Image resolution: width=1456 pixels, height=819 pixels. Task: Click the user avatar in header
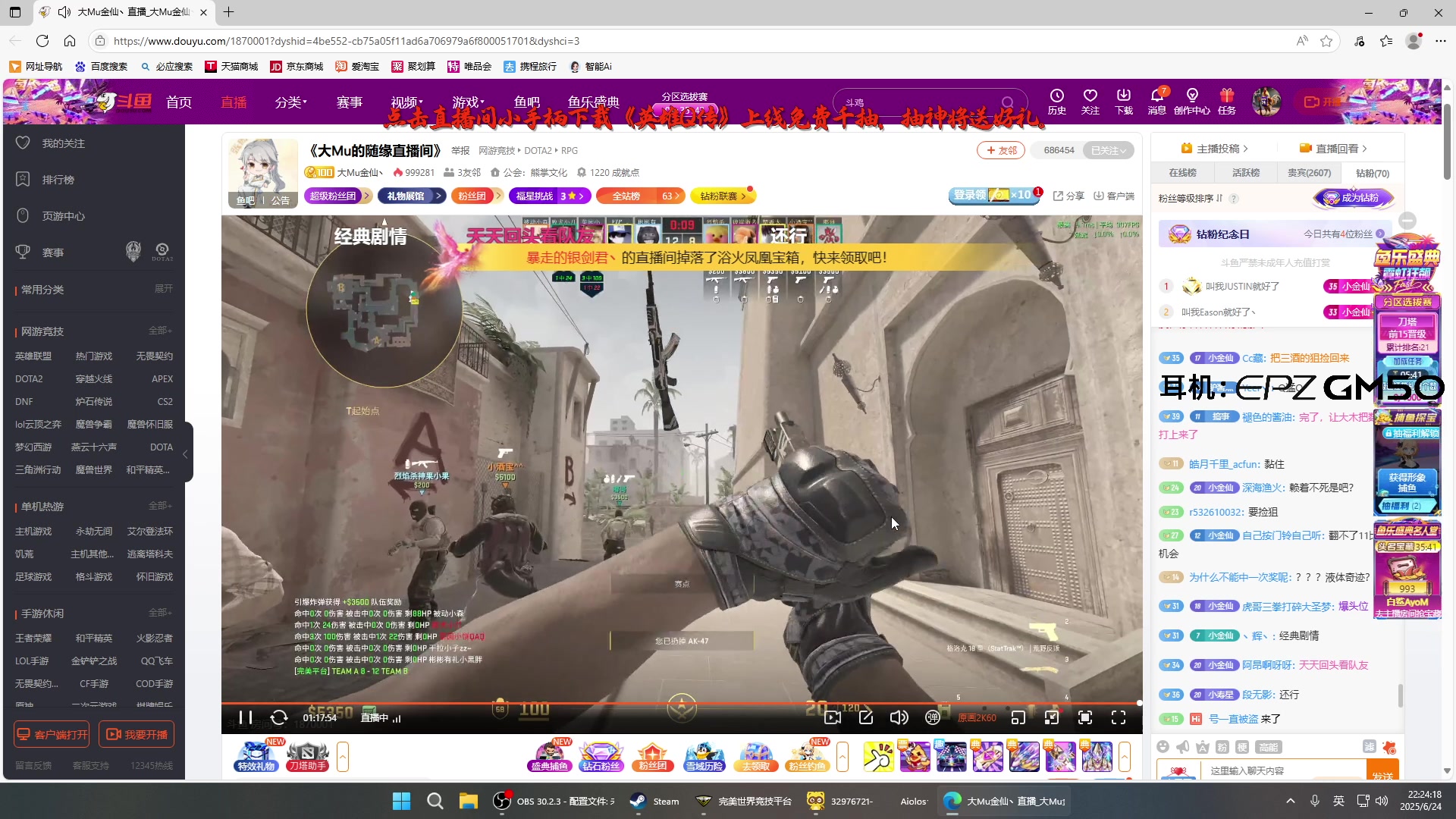1266,102
